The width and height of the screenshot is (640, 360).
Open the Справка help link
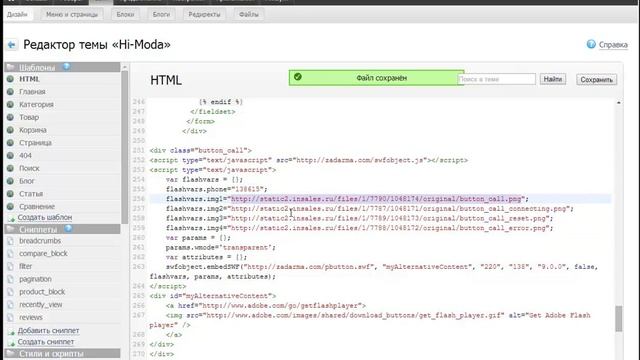point(613,45)
